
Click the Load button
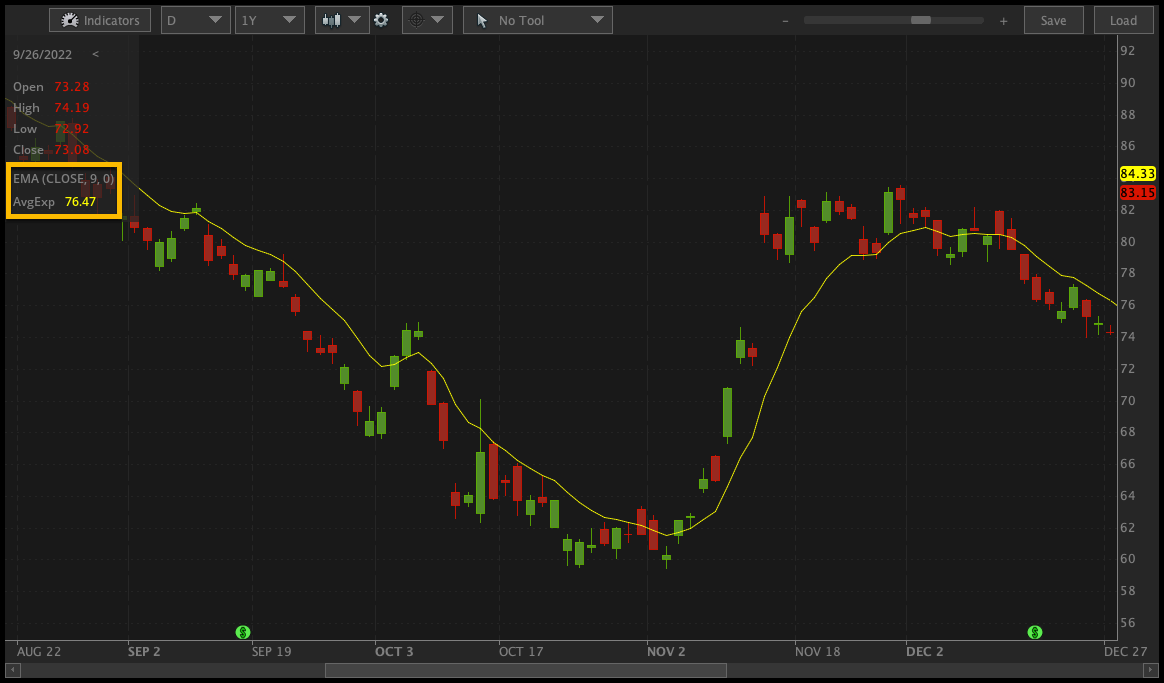(1122, 19)
